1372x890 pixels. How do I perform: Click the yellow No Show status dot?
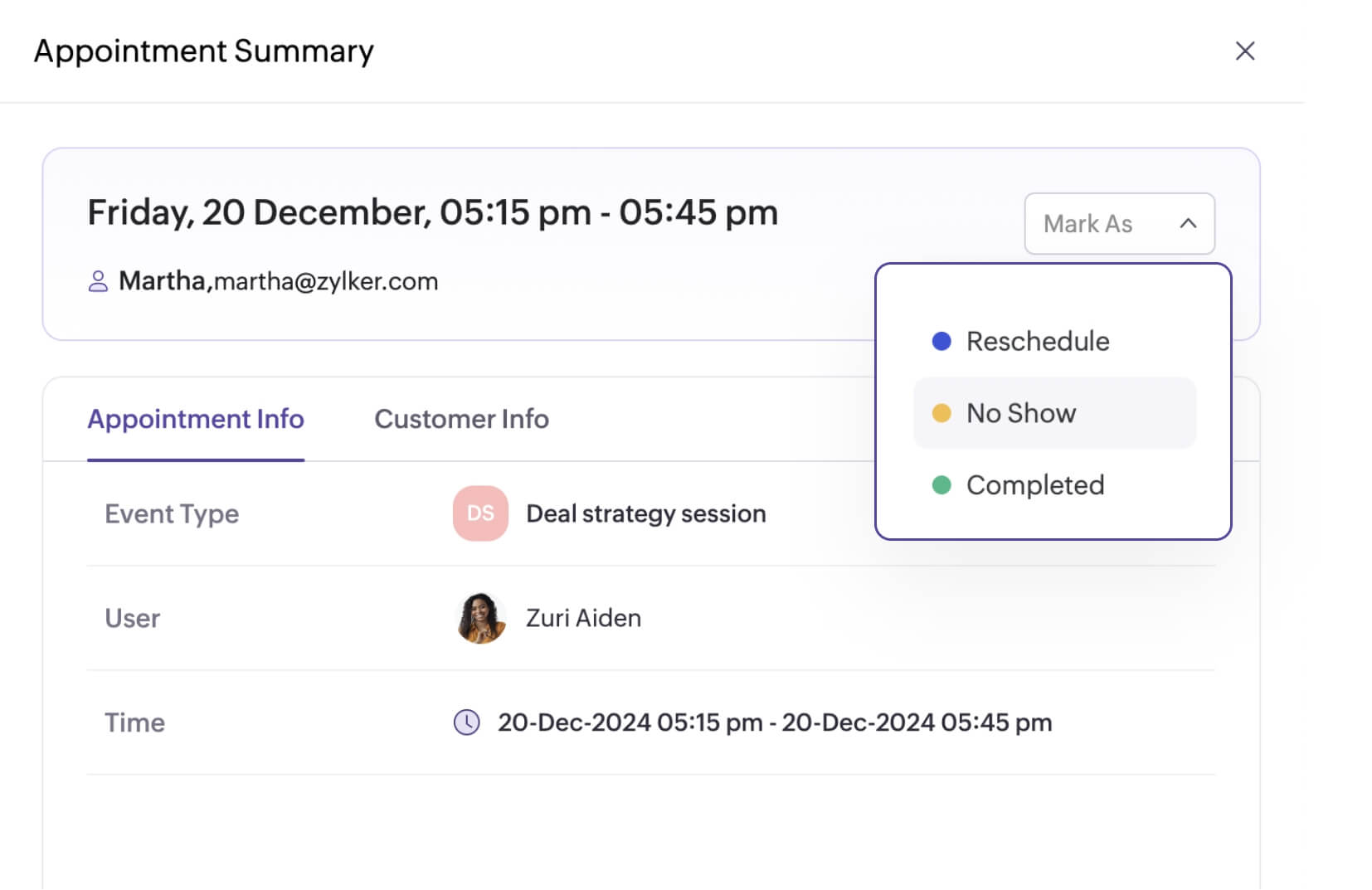coord(941,413)
